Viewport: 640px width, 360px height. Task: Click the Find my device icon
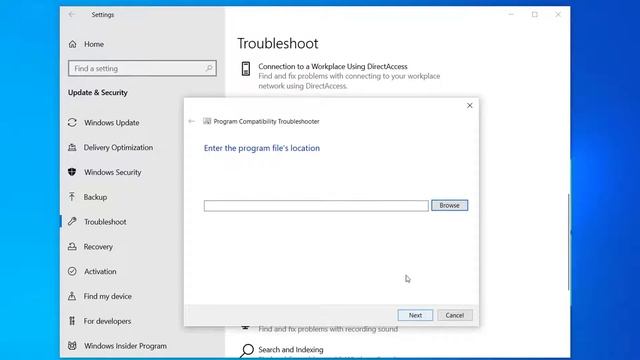72,296
